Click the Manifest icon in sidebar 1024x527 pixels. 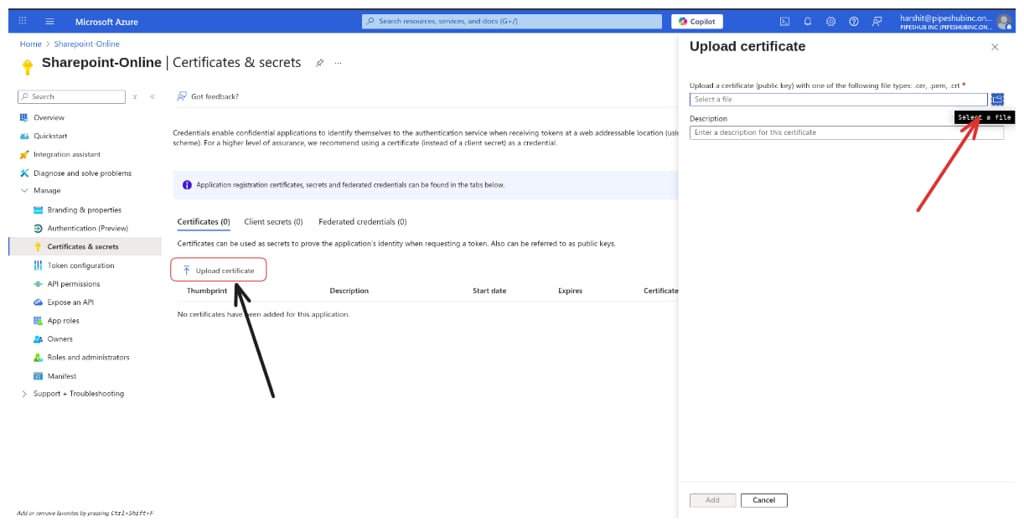click(x=38, y=376)
